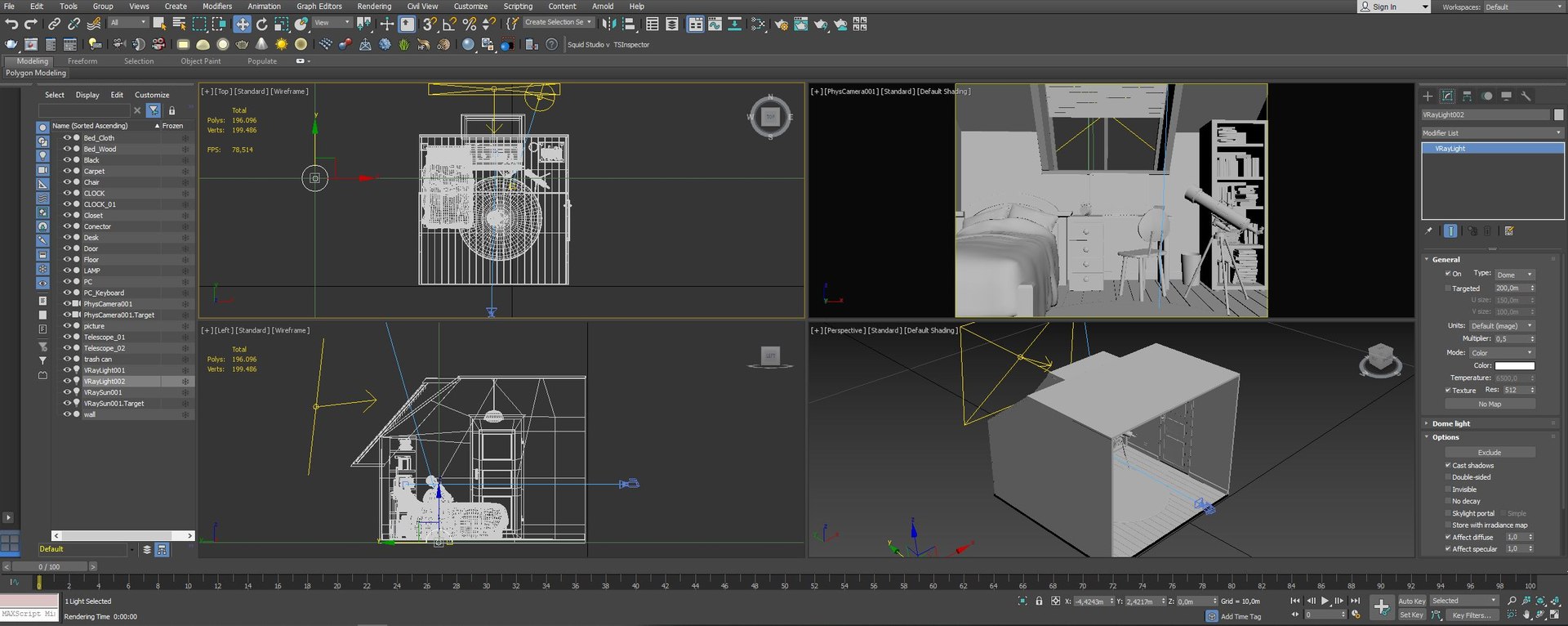Uncheck Cast shadows option
1568x626 pixels.
[x=1448, y=465]
